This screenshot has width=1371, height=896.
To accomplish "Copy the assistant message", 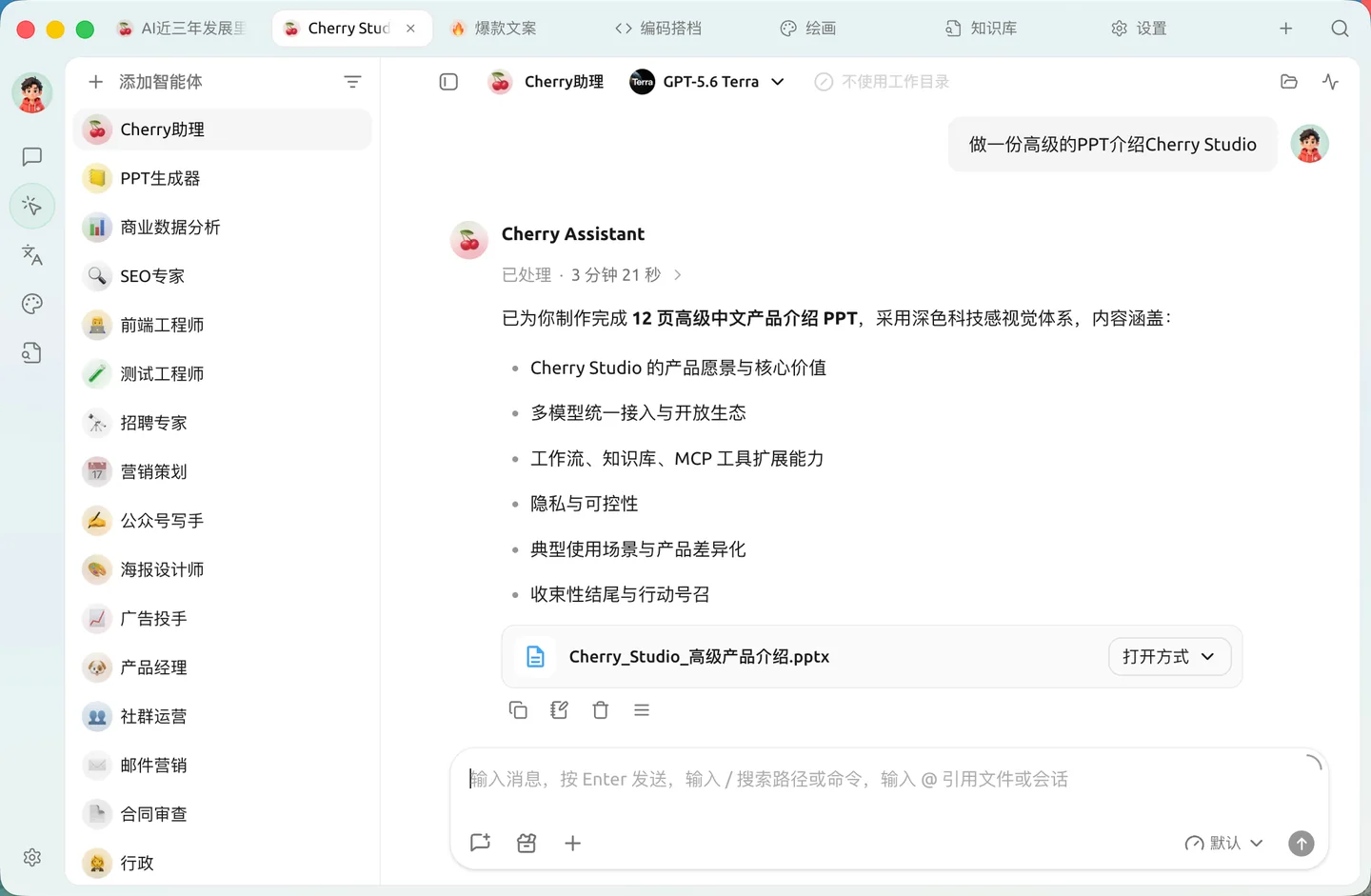I will [518, 710].
